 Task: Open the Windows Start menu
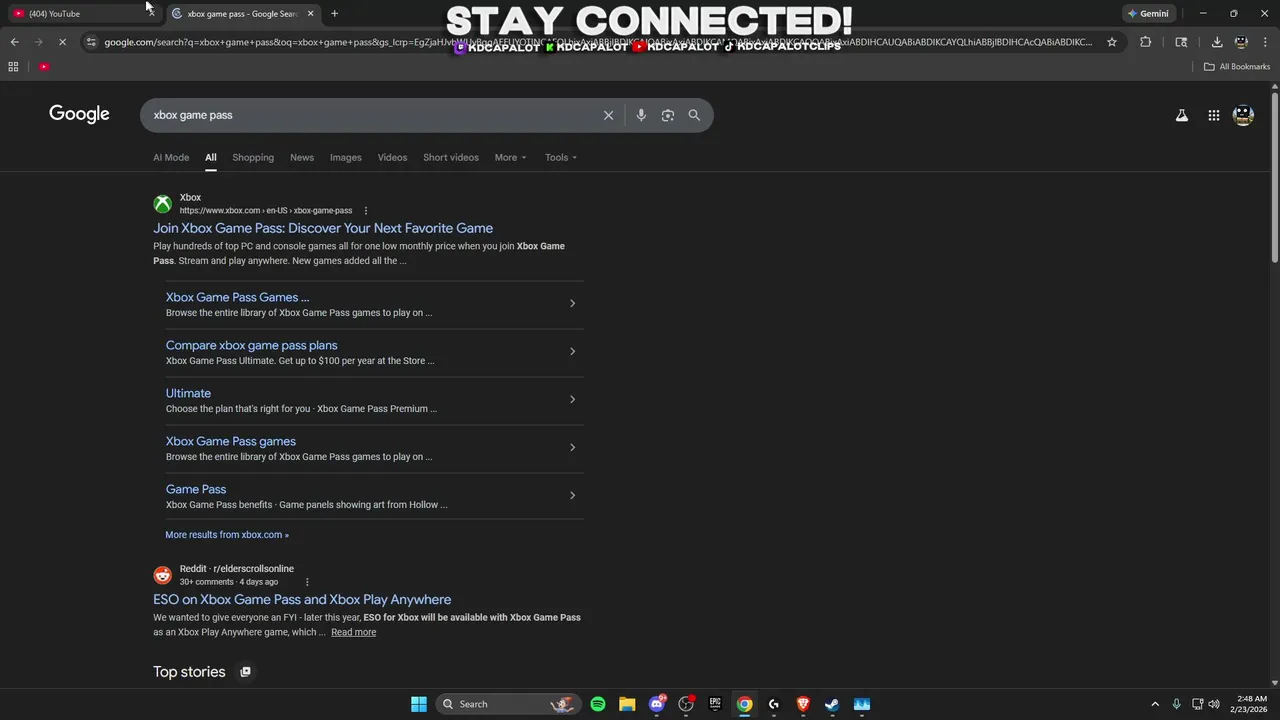click(x=419, y=704)
